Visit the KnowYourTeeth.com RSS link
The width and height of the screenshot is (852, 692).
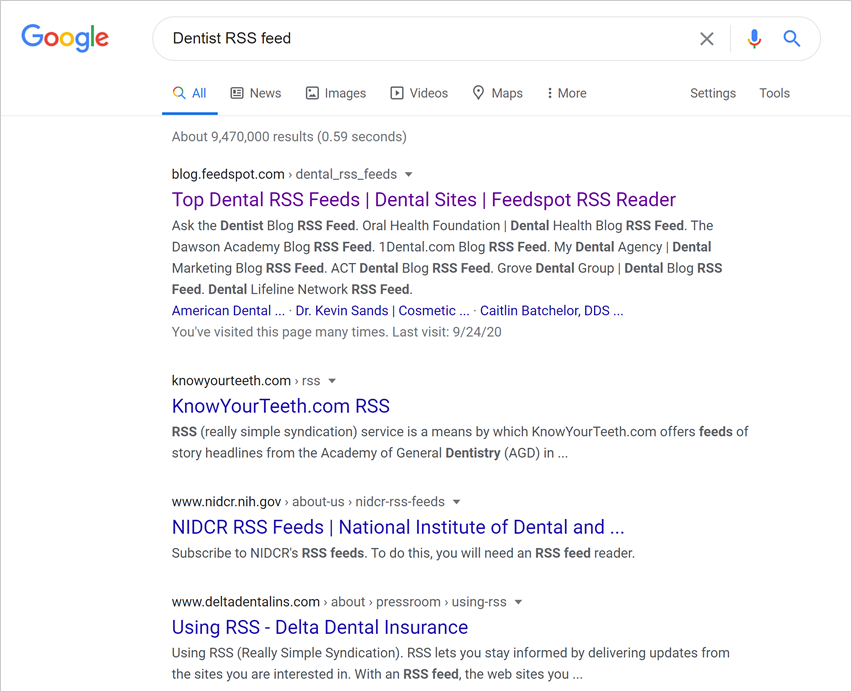[x=280, y=406]
